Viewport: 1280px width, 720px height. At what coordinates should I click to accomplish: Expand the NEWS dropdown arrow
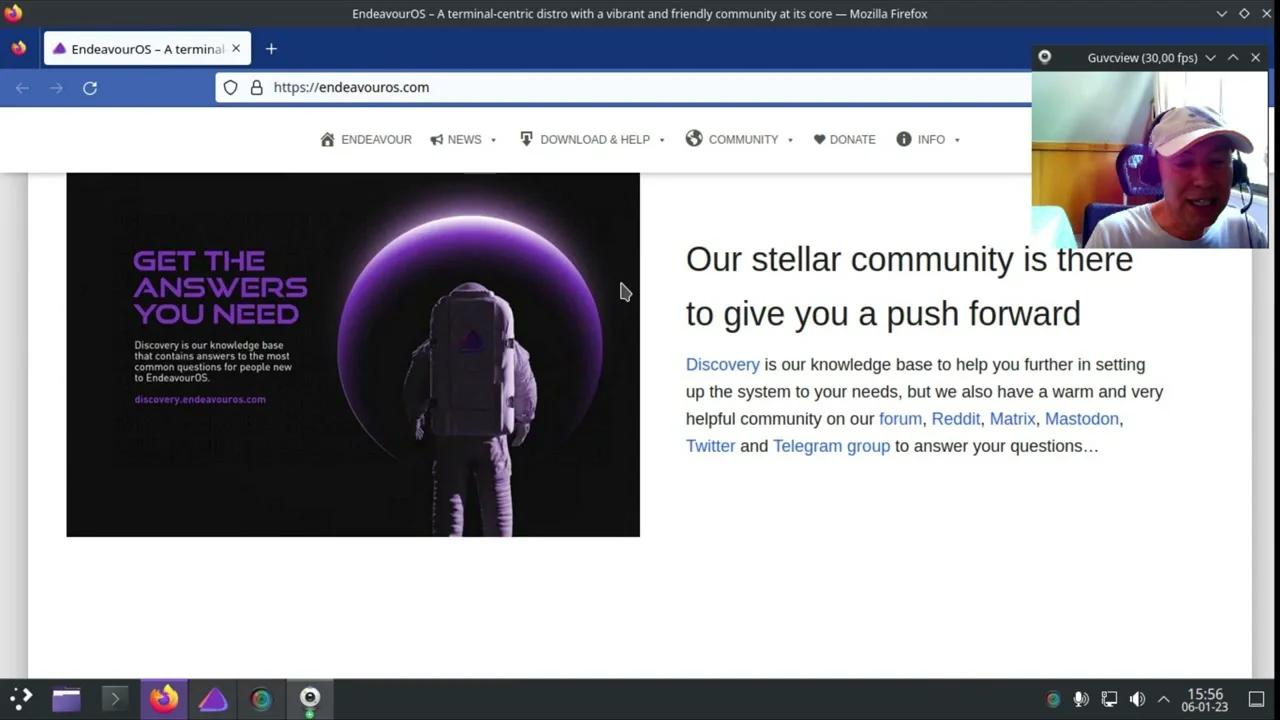pos(493,140)
